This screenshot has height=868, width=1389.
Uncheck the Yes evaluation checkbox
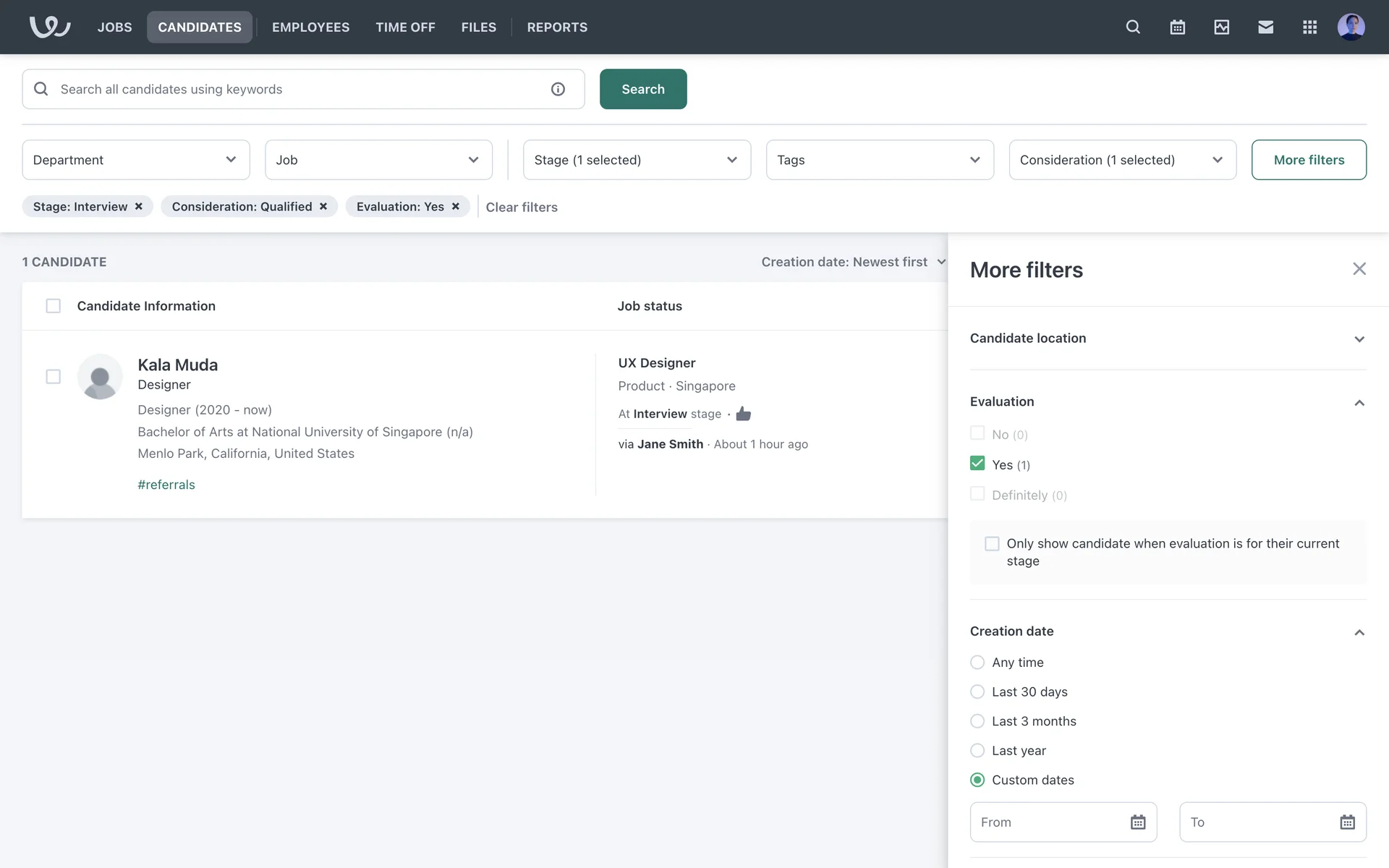(977, 464)
